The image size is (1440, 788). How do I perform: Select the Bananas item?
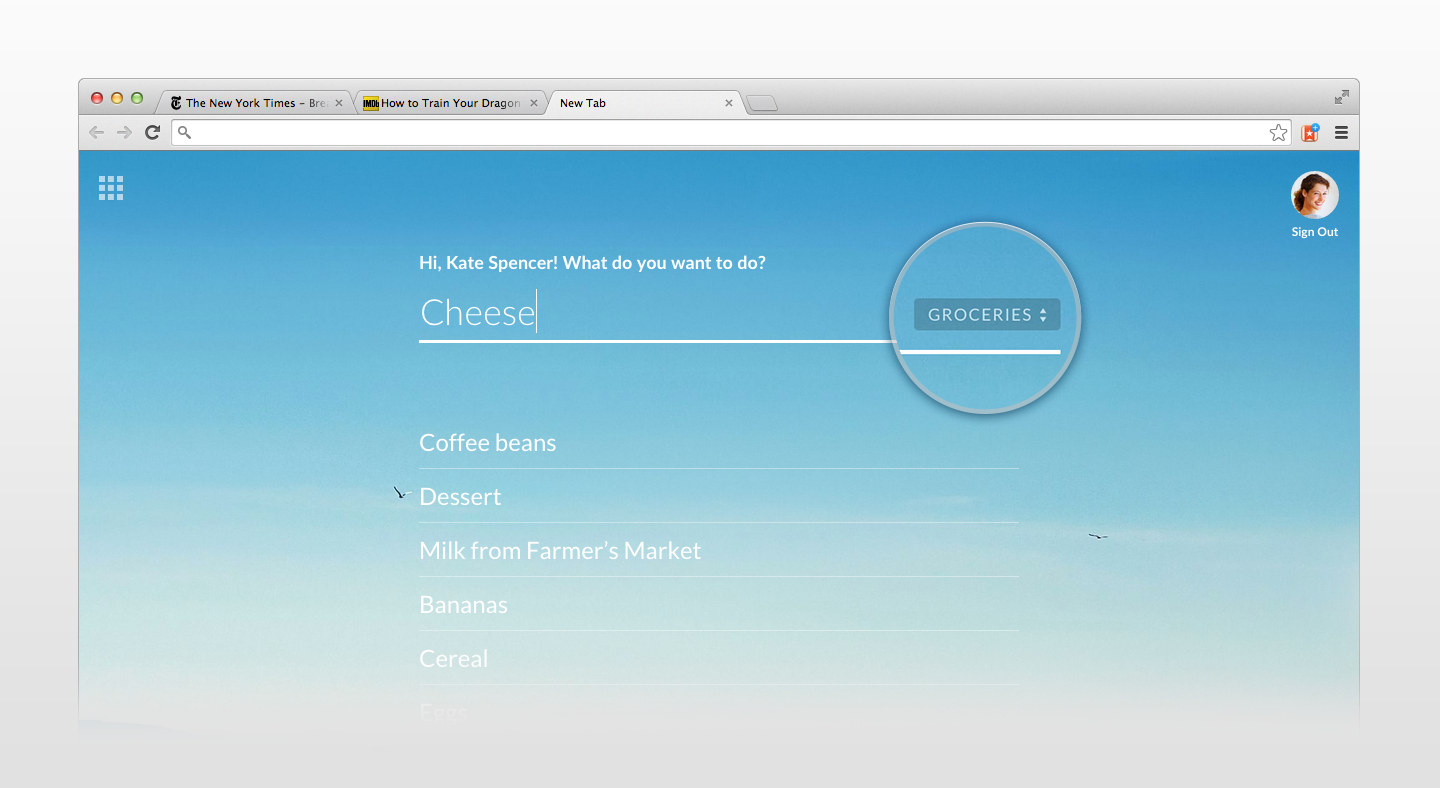tap(719, 605)
